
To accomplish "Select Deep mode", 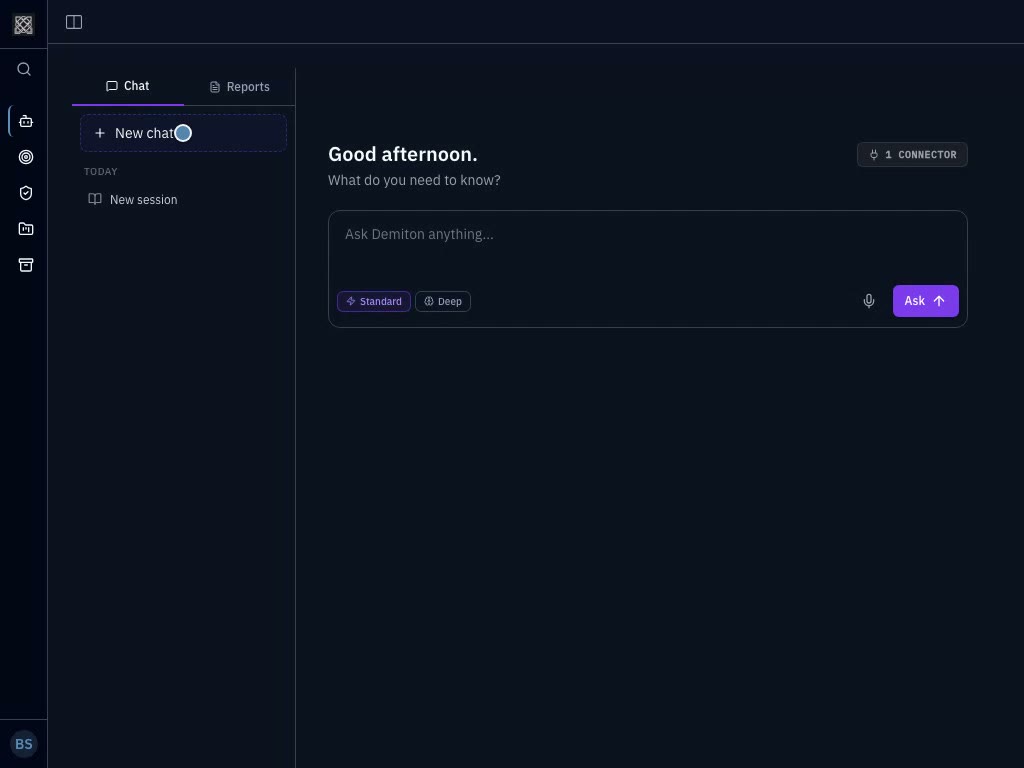I will coord(443,301).
